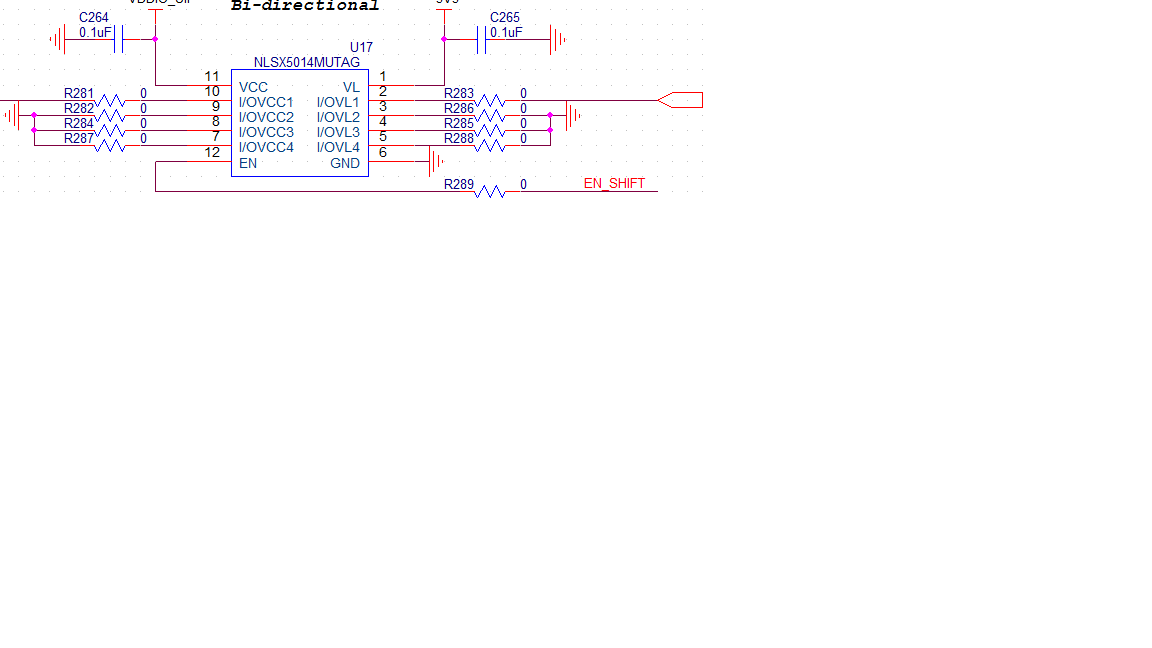Click ground symbol right of C265
Screen dimensions: 1152x648
click(x=558, y=40)
